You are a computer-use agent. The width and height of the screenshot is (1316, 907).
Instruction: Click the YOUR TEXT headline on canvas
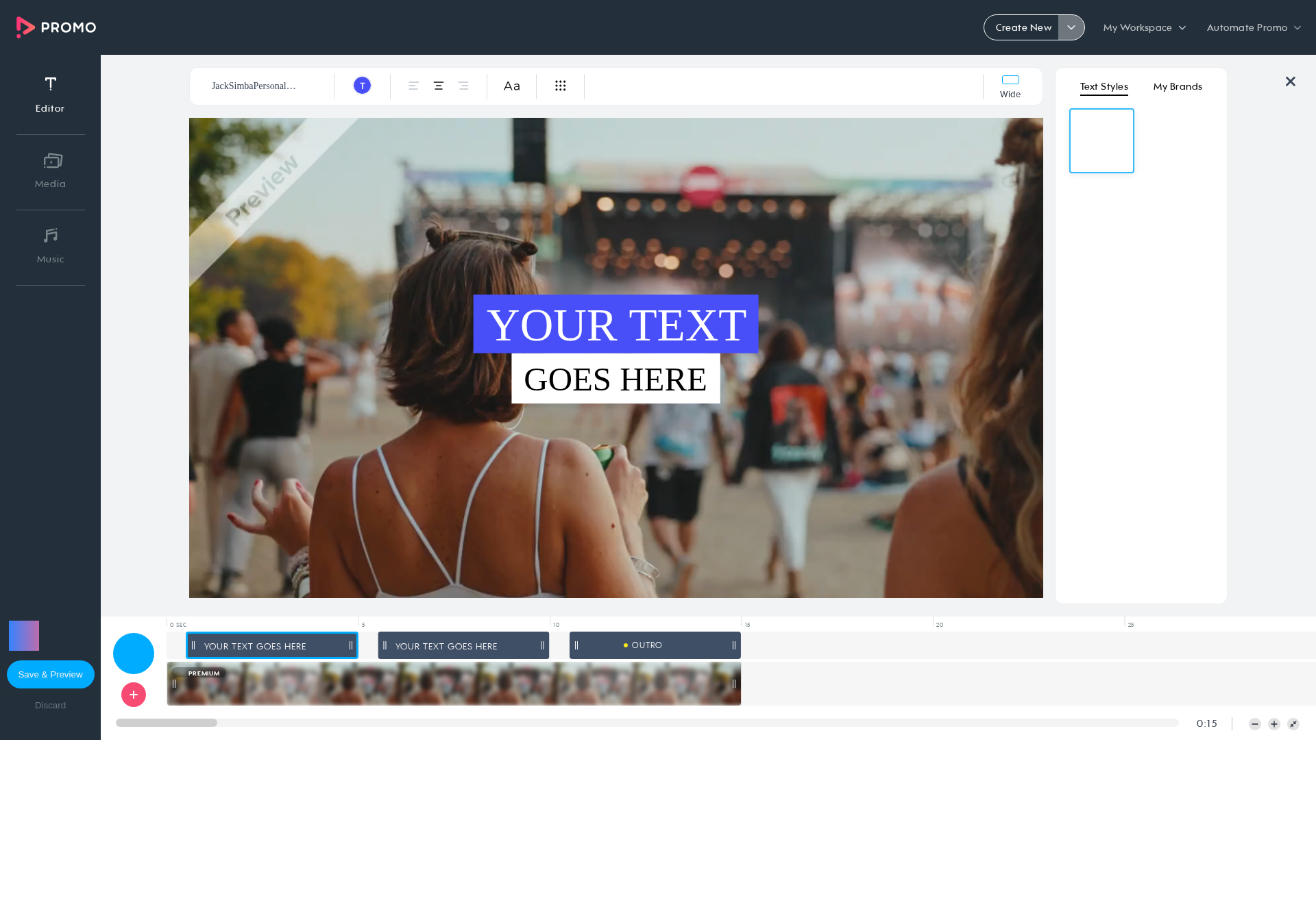[616, 324]
